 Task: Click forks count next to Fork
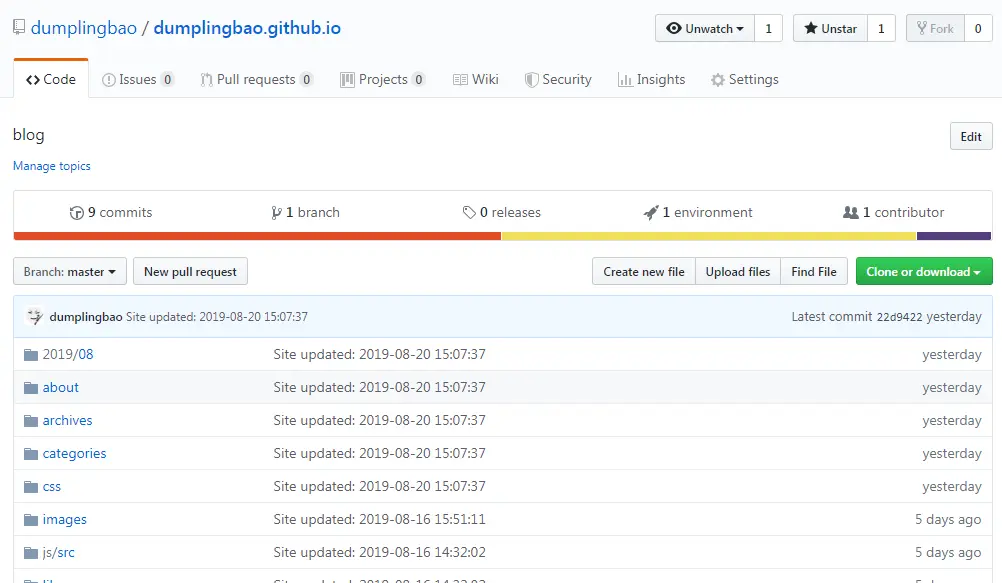978,28
